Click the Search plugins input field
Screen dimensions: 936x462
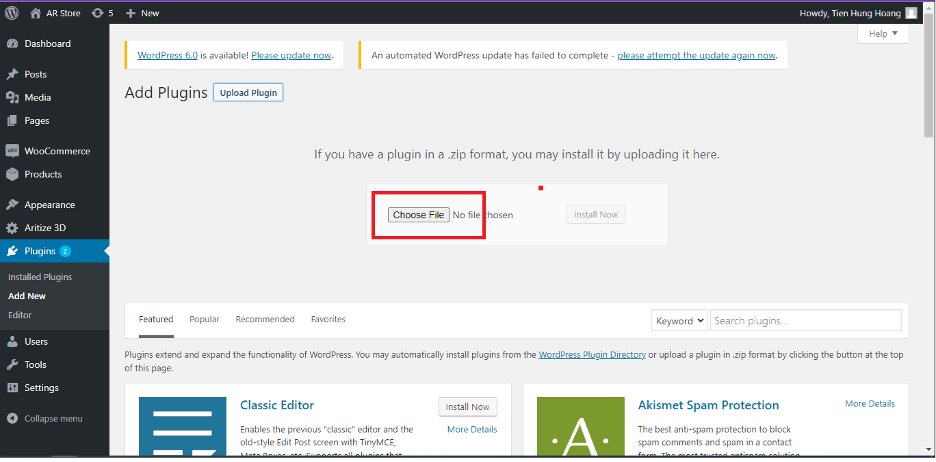click(806, 321)
